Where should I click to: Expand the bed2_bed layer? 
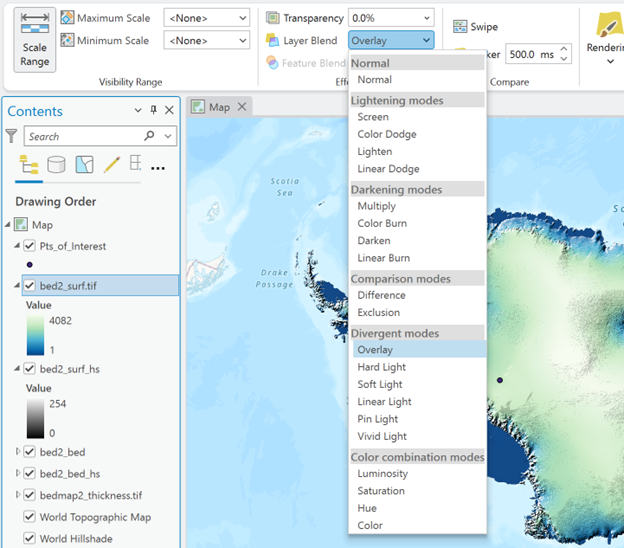[18, 451]
